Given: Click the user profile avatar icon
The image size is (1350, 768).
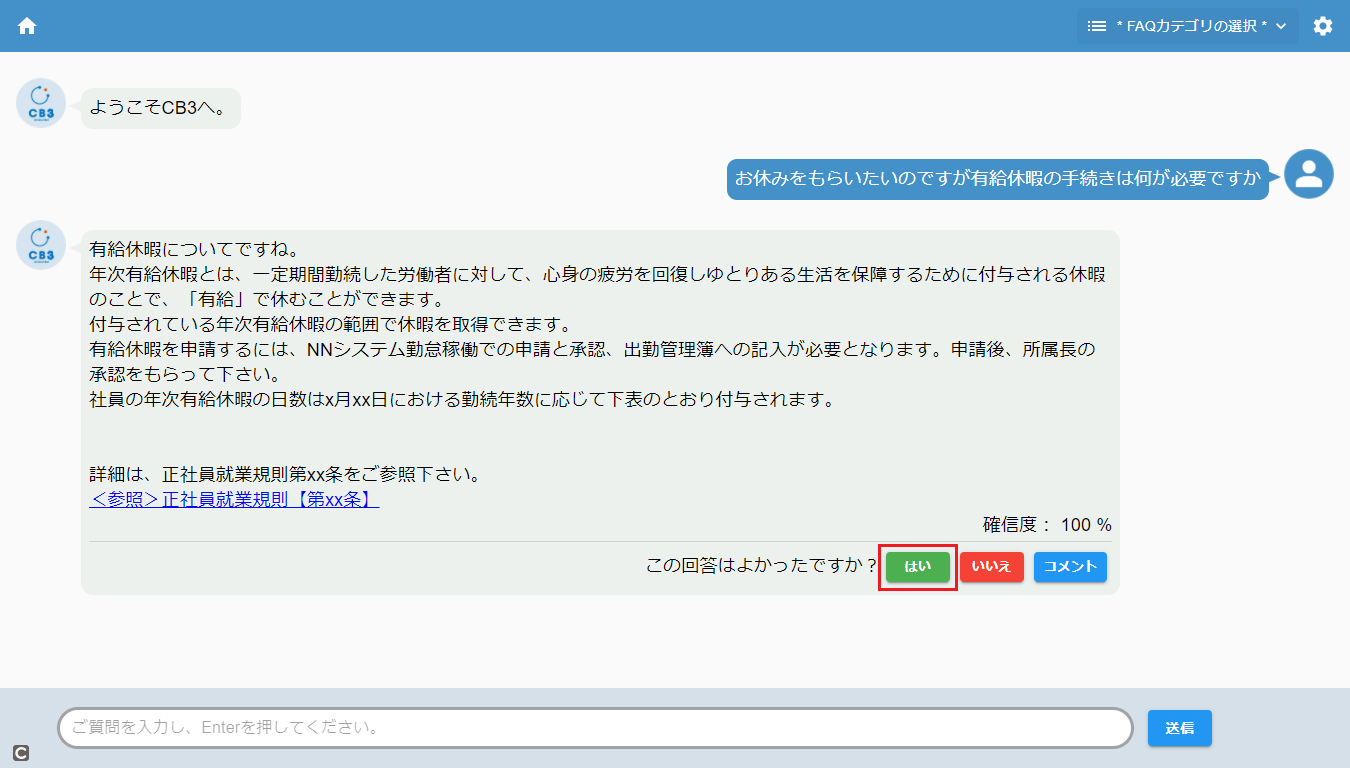Looking at the screenshot, I should [1308, 174].
